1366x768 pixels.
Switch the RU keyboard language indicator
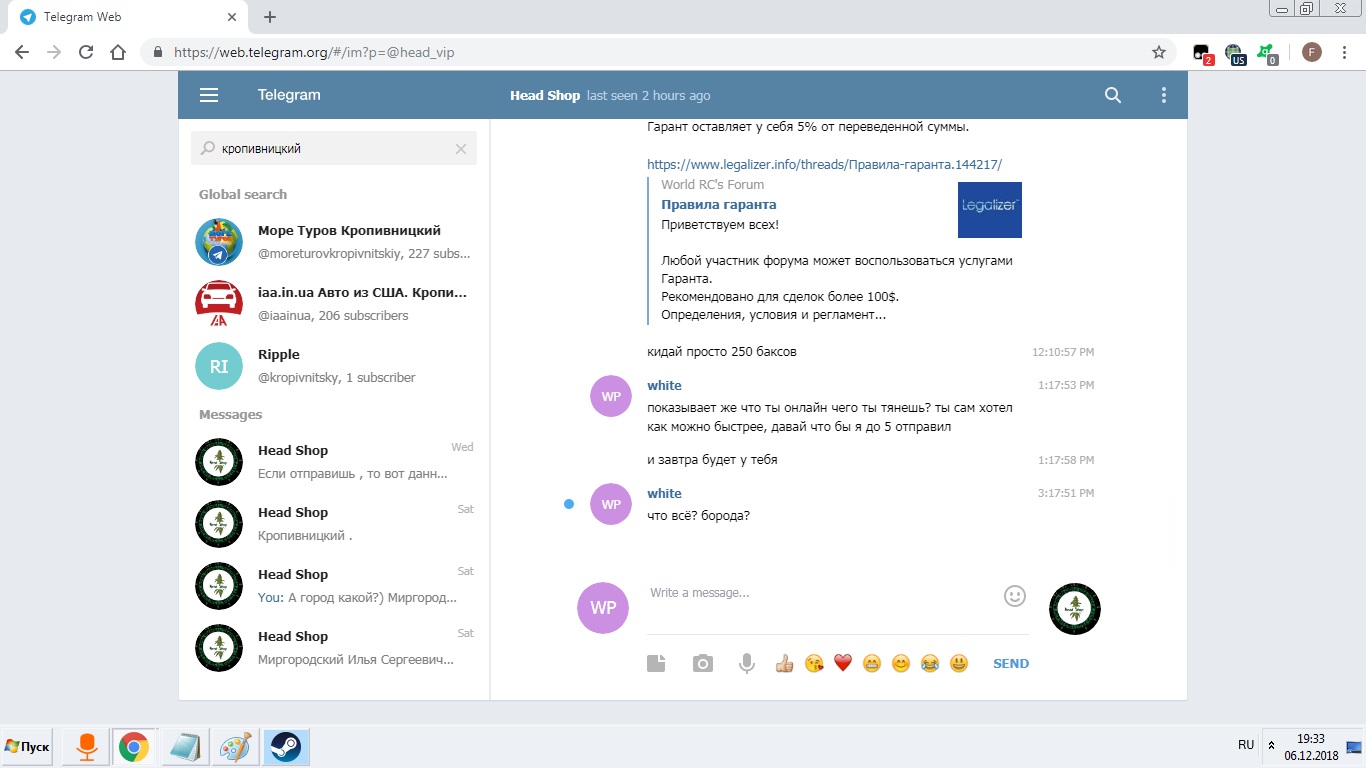pyautogui.click(x=1246, y=745)
